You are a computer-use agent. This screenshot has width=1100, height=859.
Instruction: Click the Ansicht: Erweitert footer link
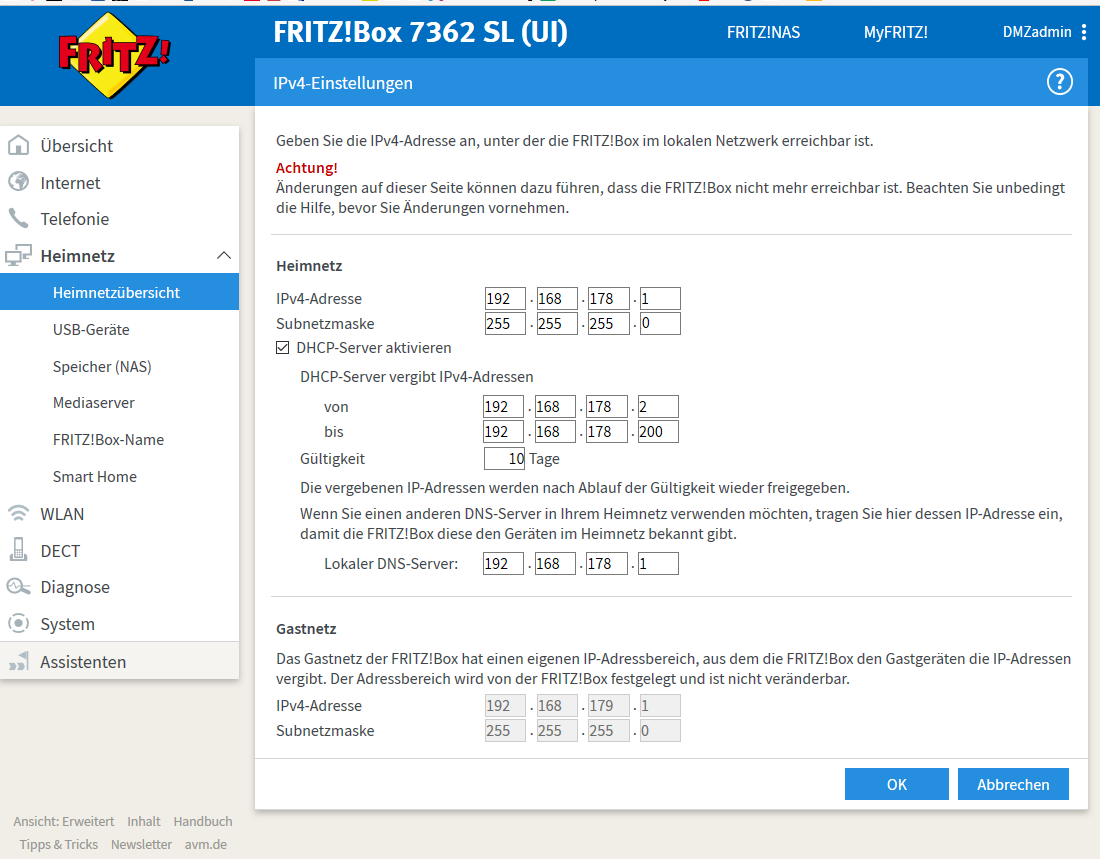(x=64, y=821)
